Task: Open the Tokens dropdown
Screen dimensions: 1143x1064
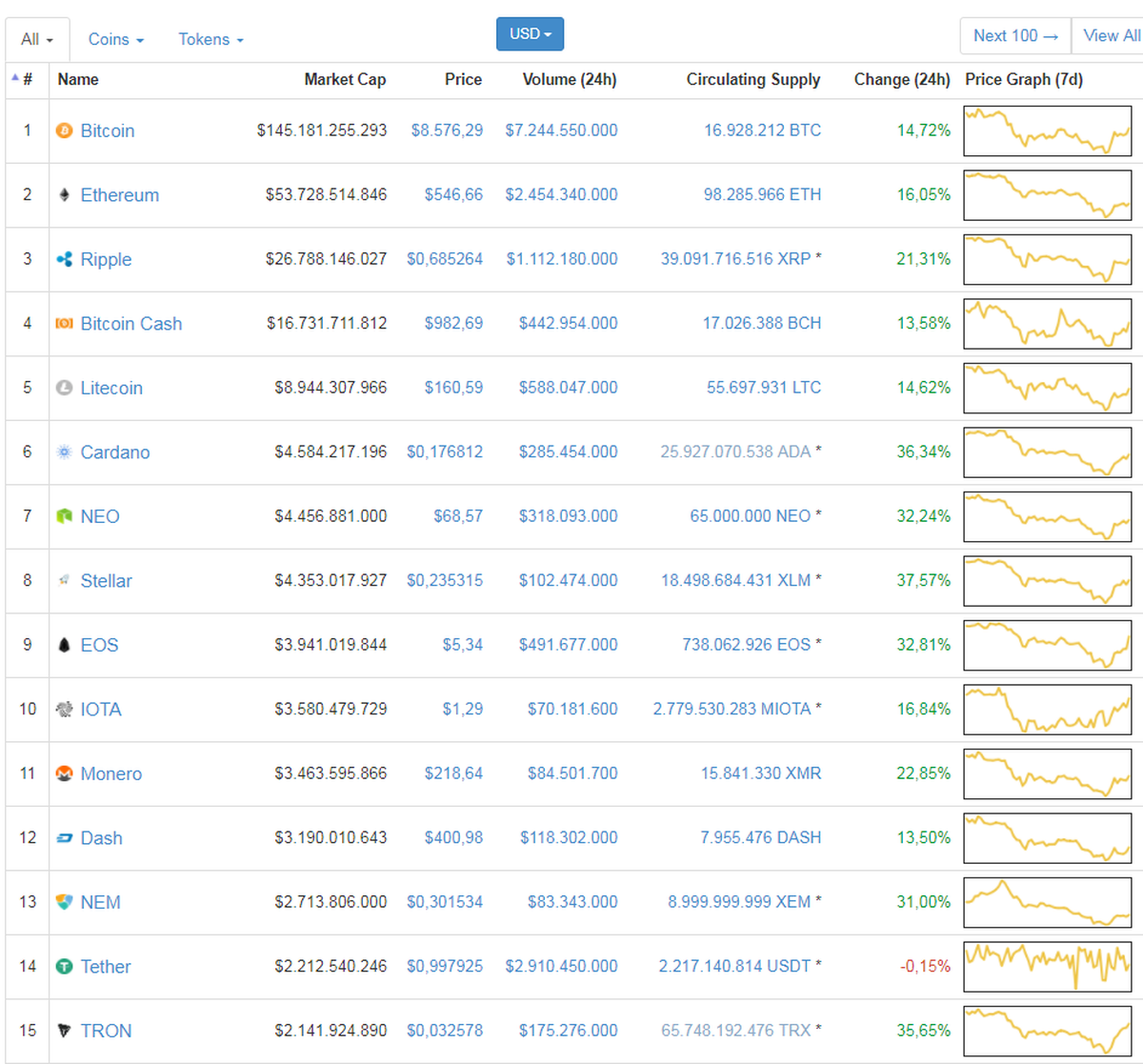Action: [211, 39]
